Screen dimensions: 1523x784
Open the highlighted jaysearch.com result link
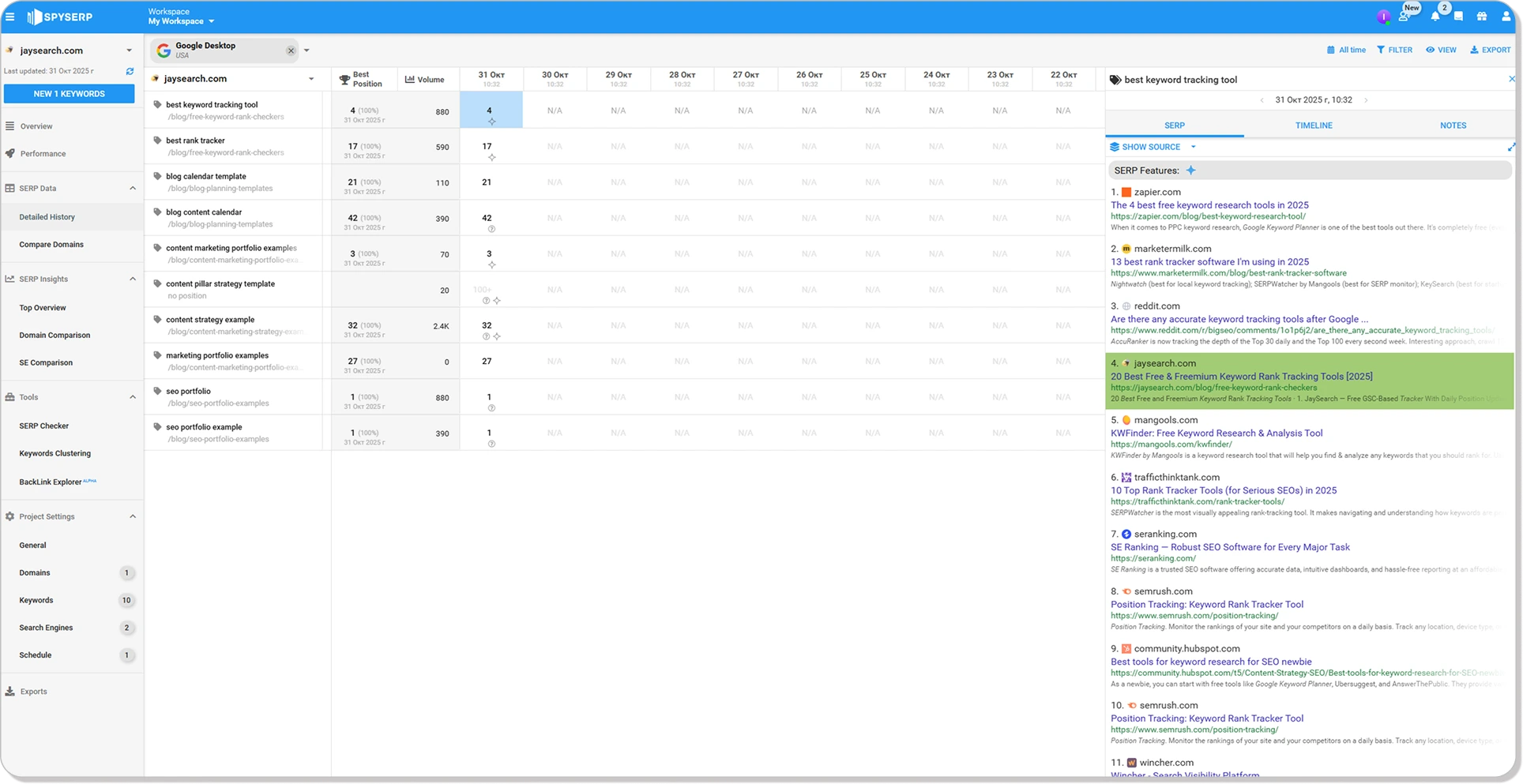[1241, 377]
